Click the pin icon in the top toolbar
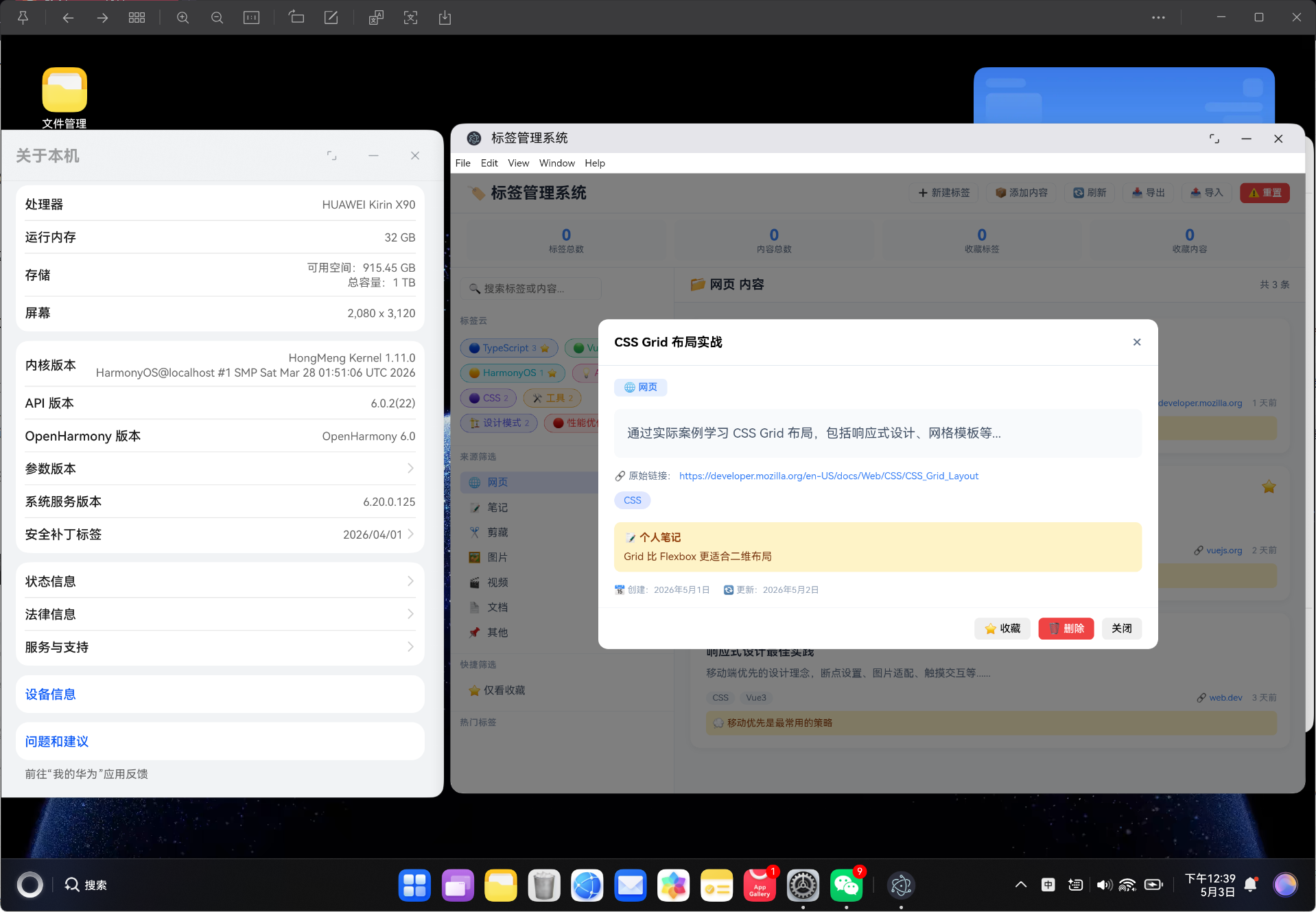Image resolution: width=1316 pixels, height=912 pixels. (23, 18)
